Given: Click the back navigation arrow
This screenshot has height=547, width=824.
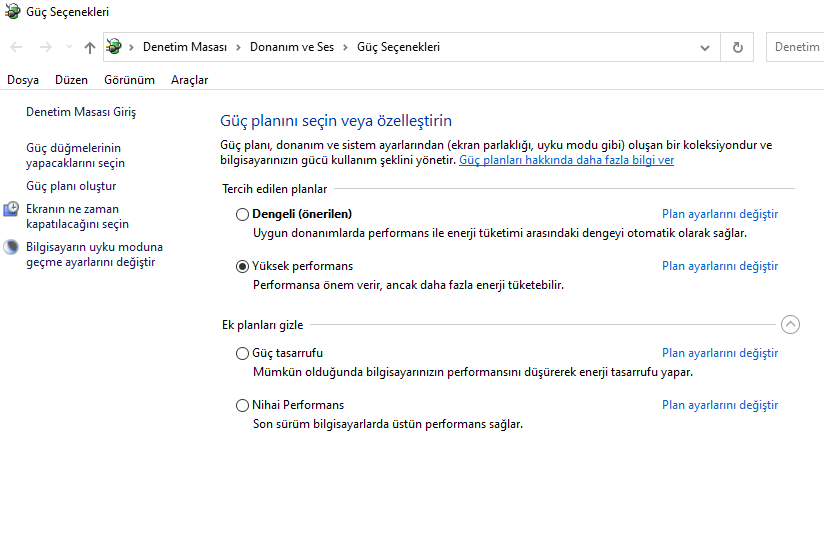Looking at the screenshot, I should click(x=16, y=47).
